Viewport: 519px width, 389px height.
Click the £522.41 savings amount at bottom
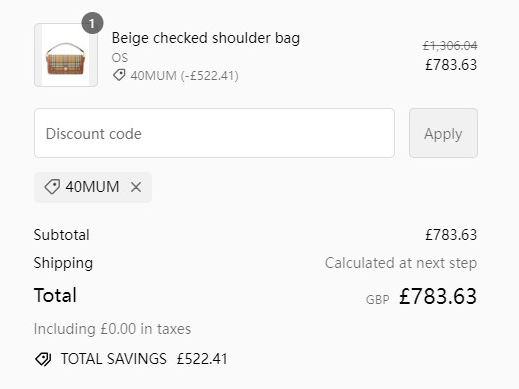click(x=202, y=359)
